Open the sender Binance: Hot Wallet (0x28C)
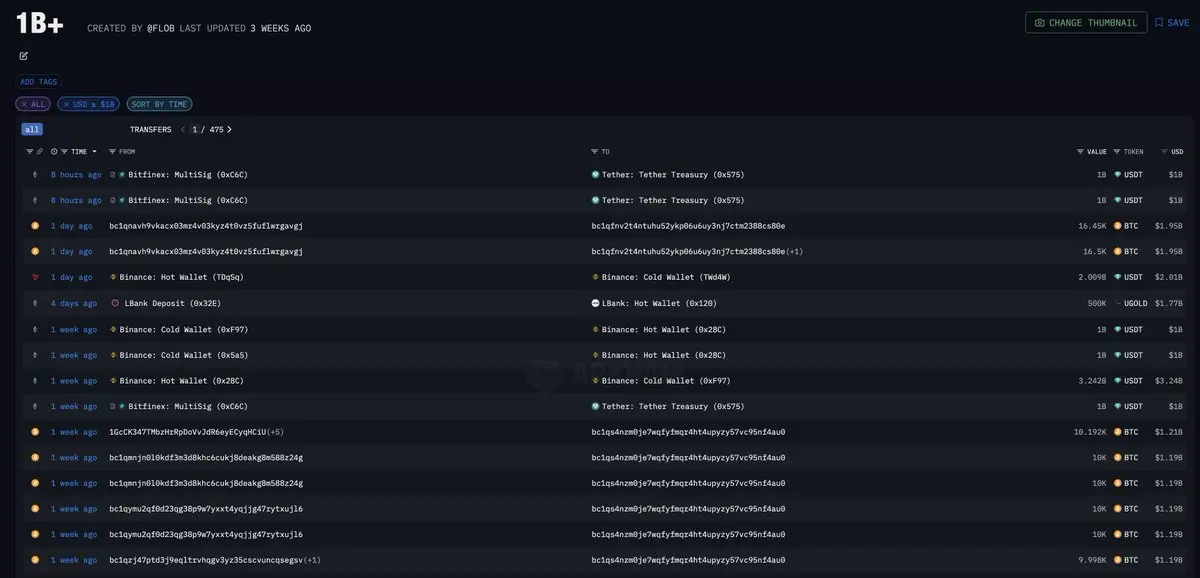The image size is (1200, 578). click(181, 380)
